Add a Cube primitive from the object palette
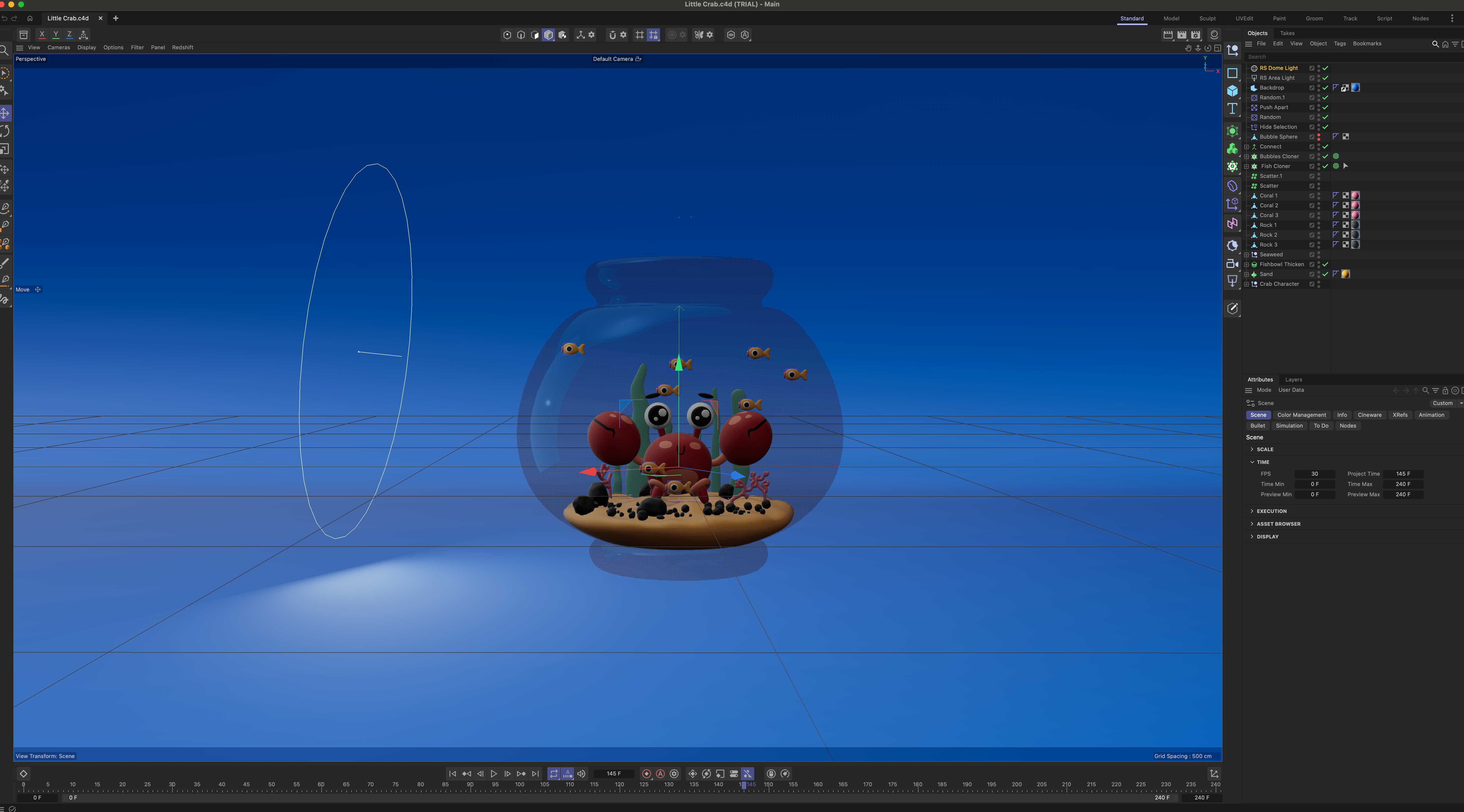This screenshot has width=1464, height=812. (1232, 91)
